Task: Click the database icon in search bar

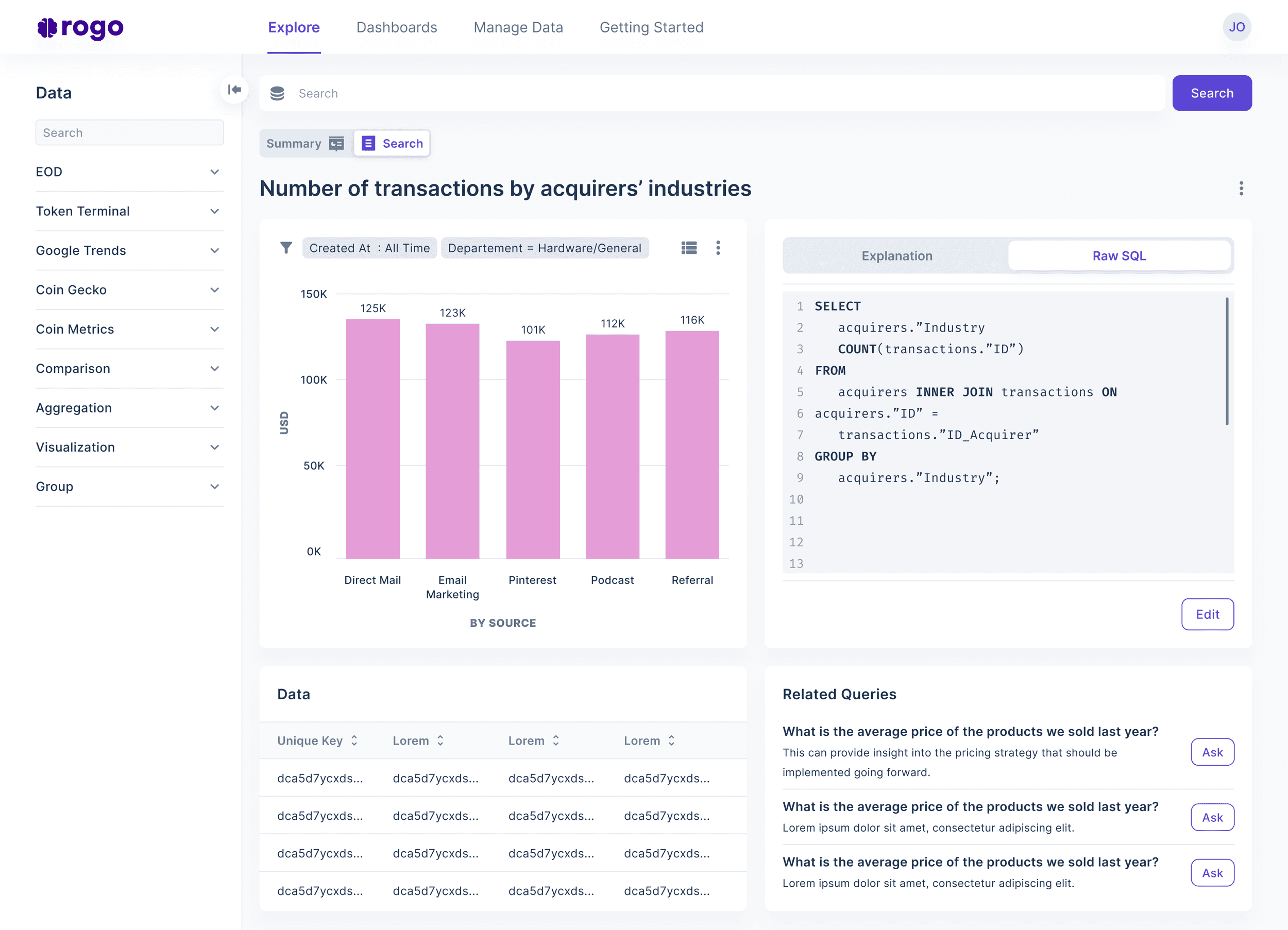Action: (277, 94)
